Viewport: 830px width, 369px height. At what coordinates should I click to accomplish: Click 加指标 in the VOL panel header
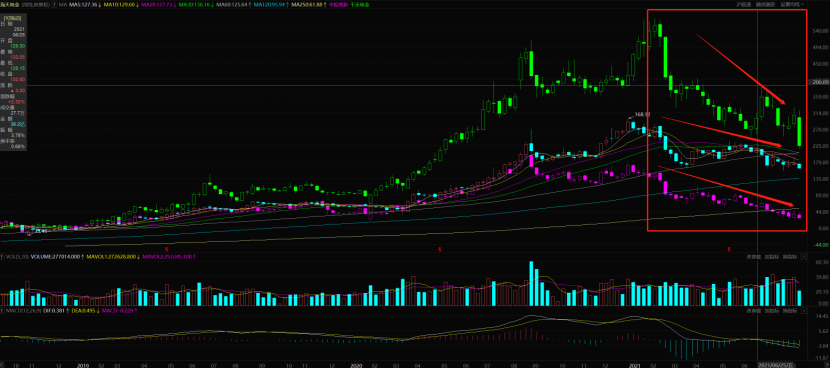(x=772, y=257)
